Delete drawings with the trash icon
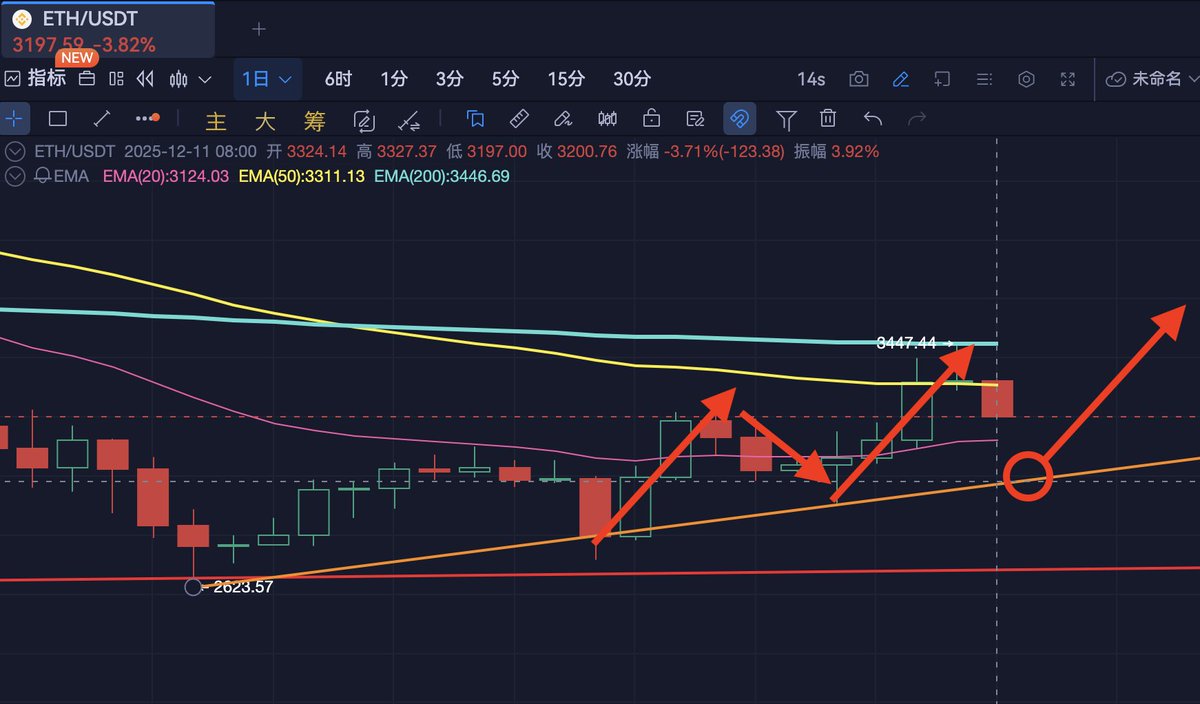 (x=828, y=119)
